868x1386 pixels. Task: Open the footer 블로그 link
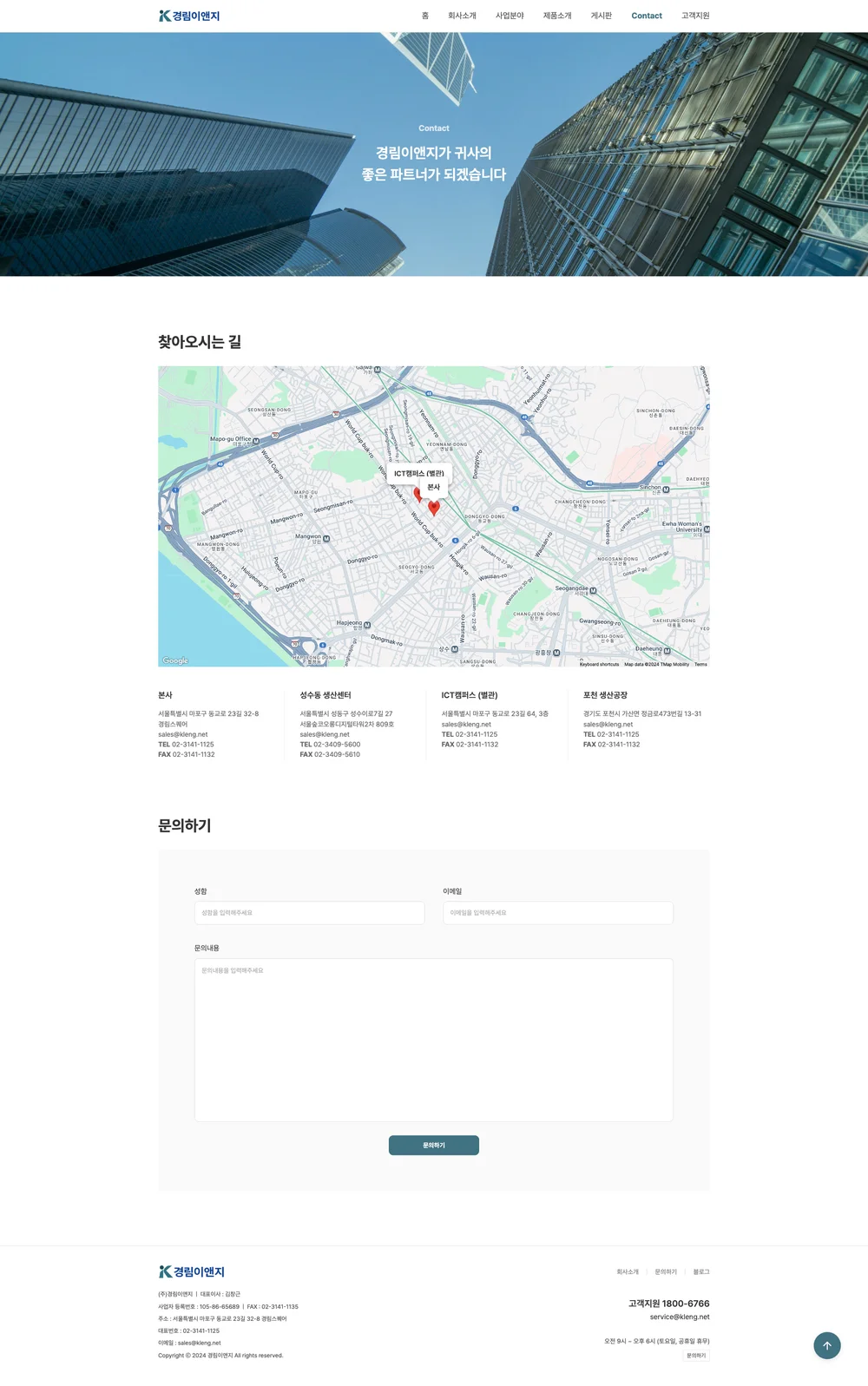point(701,1272)
